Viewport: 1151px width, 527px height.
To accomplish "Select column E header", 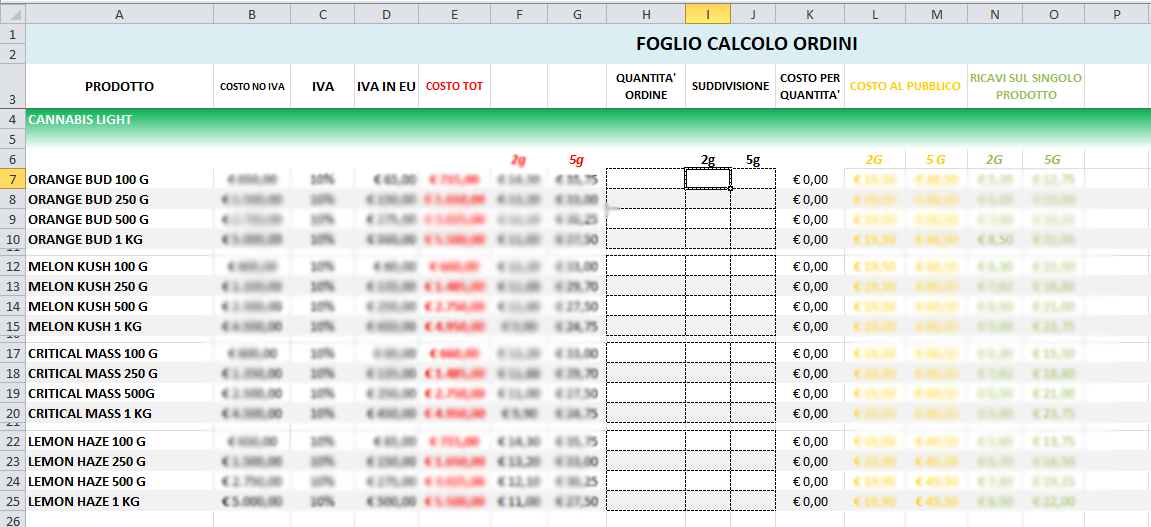I will coord(454,13).
